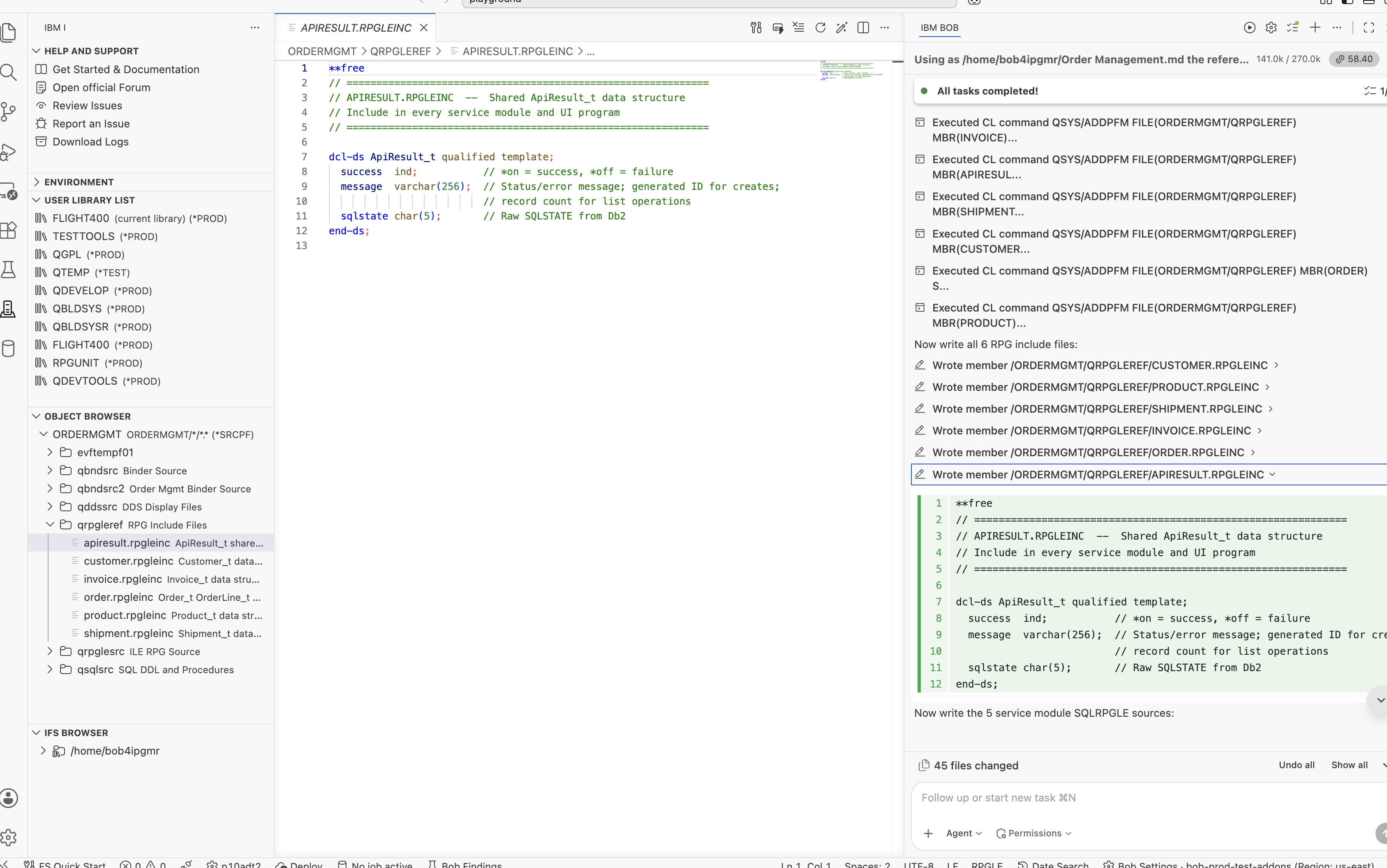Open Extensions view icon
Viewport: 1387px width, 868px height.
[8, 230]
